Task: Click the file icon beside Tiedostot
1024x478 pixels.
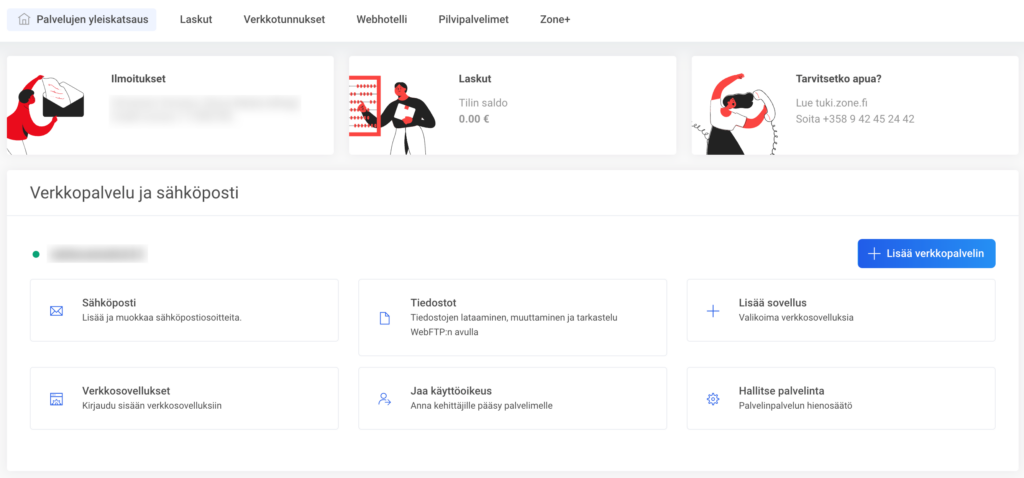Action: [384, 318]
